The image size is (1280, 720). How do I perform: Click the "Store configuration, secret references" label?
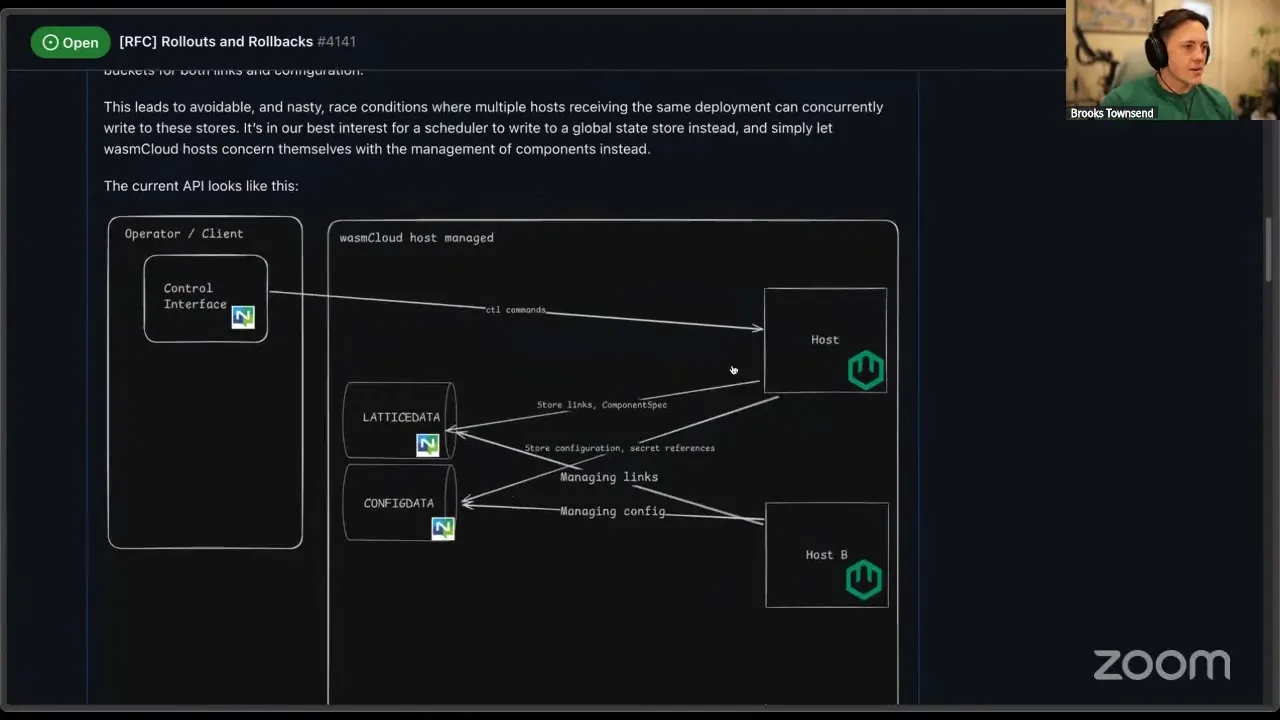click(x=620, y=448)
